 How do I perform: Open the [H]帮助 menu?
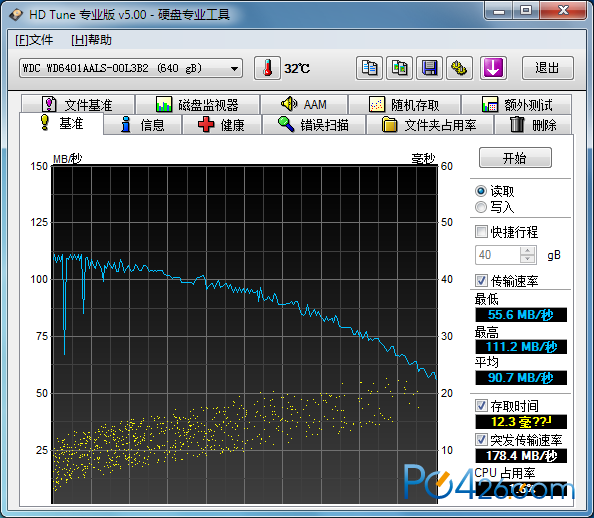click(x=91, y=40)
